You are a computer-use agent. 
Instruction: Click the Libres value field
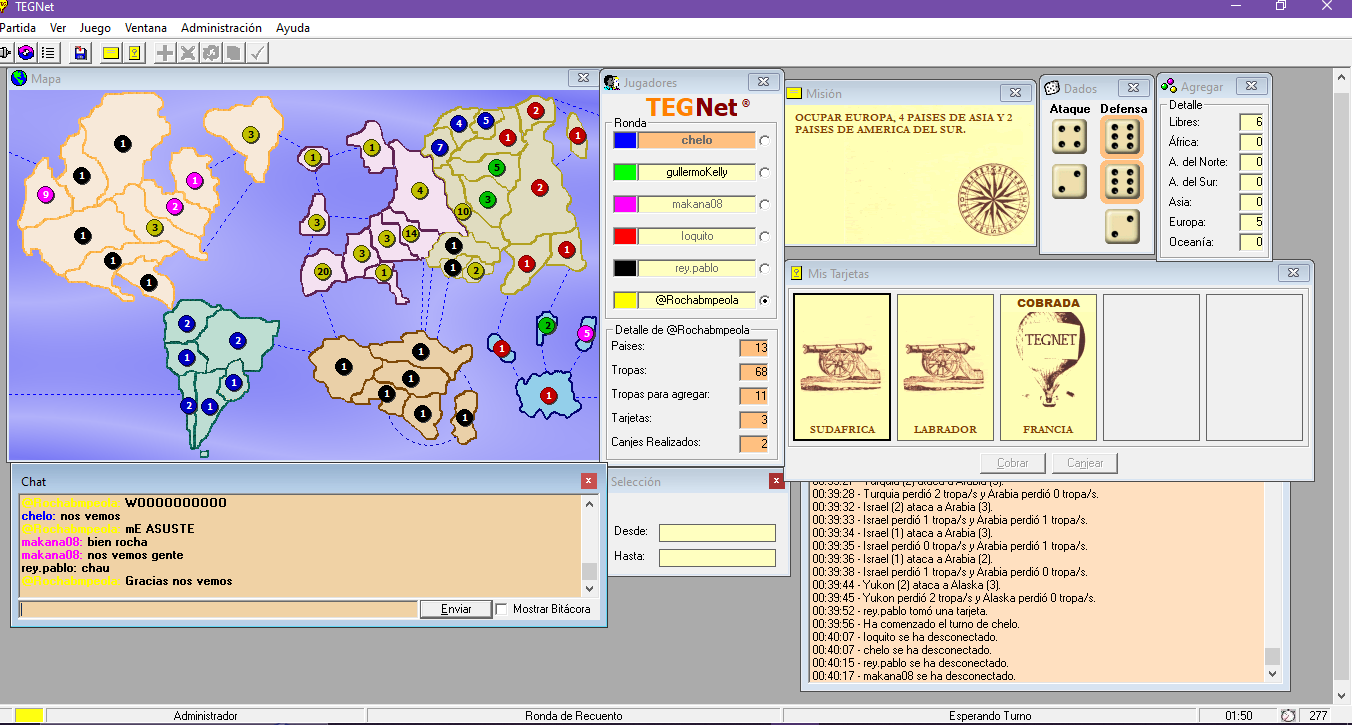1251,122
